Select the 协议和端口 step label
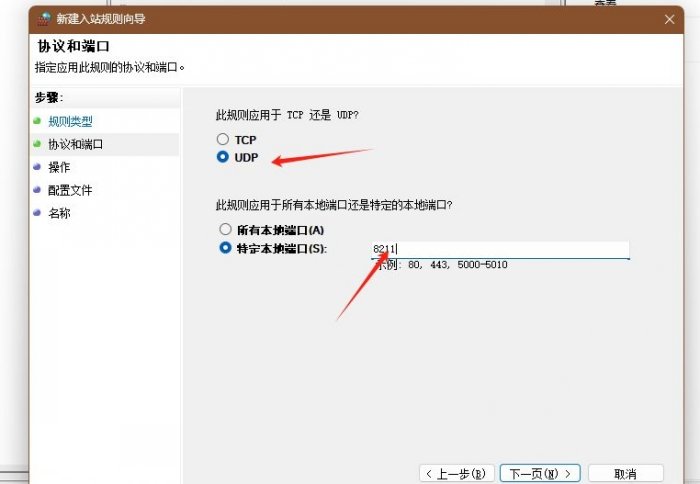The height and width of the screenshot is (484, 700). tap(76, 144)
